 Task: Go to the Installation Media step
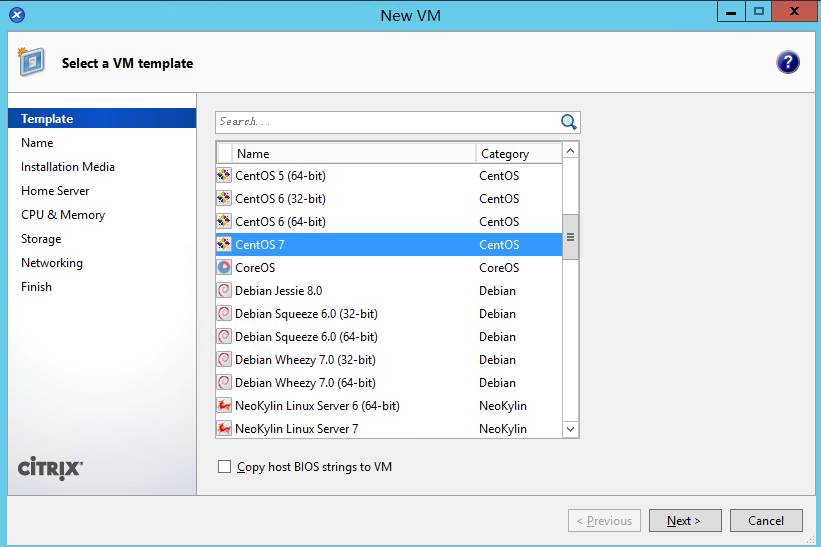(68, 167)
